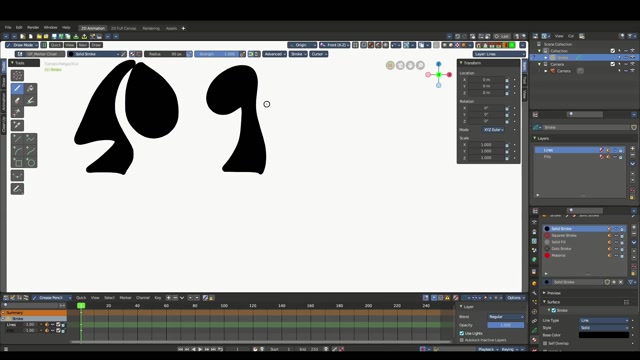Click the Playback button in timeline footer

point(488,349)
